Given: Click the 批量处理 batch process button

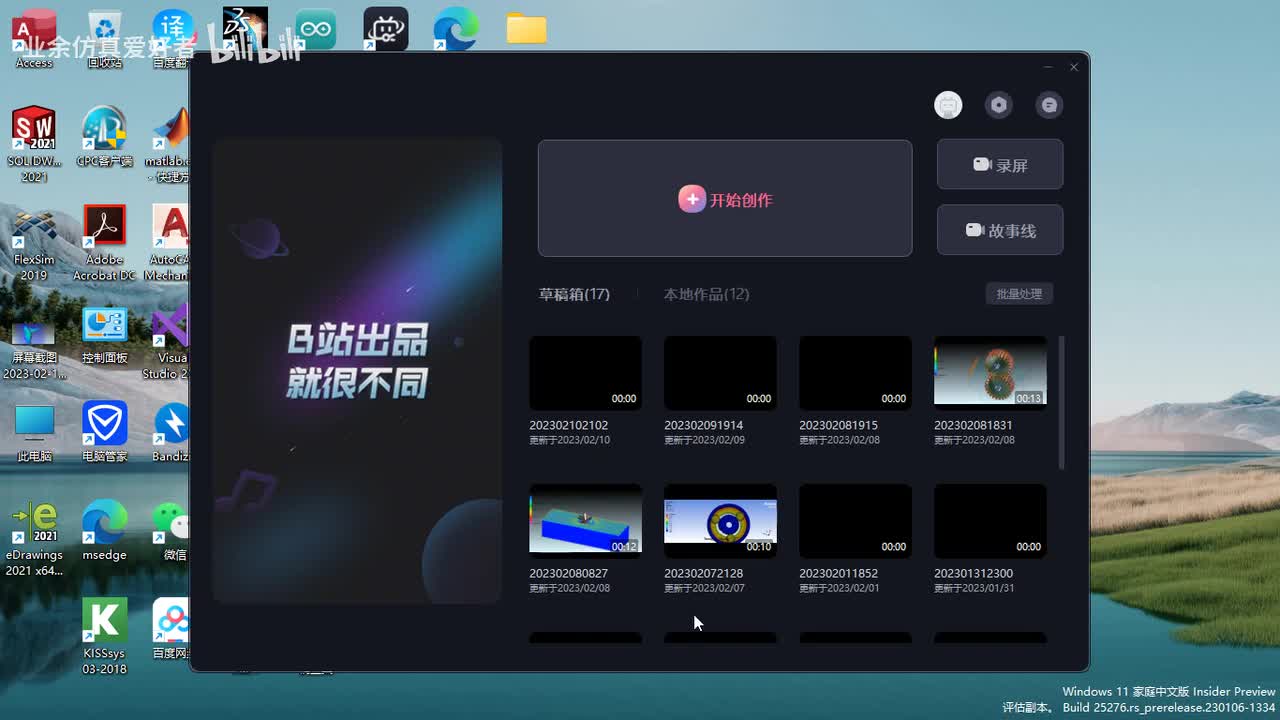Looking at the screenshot, I should pos(1019,294).
